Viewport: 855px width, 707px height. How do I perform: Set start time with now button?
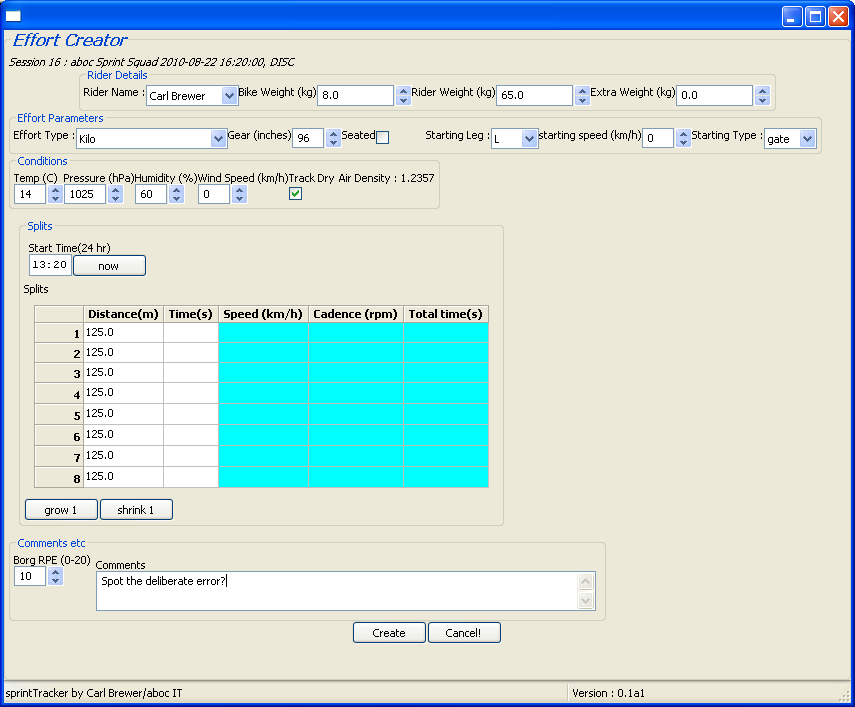coord(109,265)
